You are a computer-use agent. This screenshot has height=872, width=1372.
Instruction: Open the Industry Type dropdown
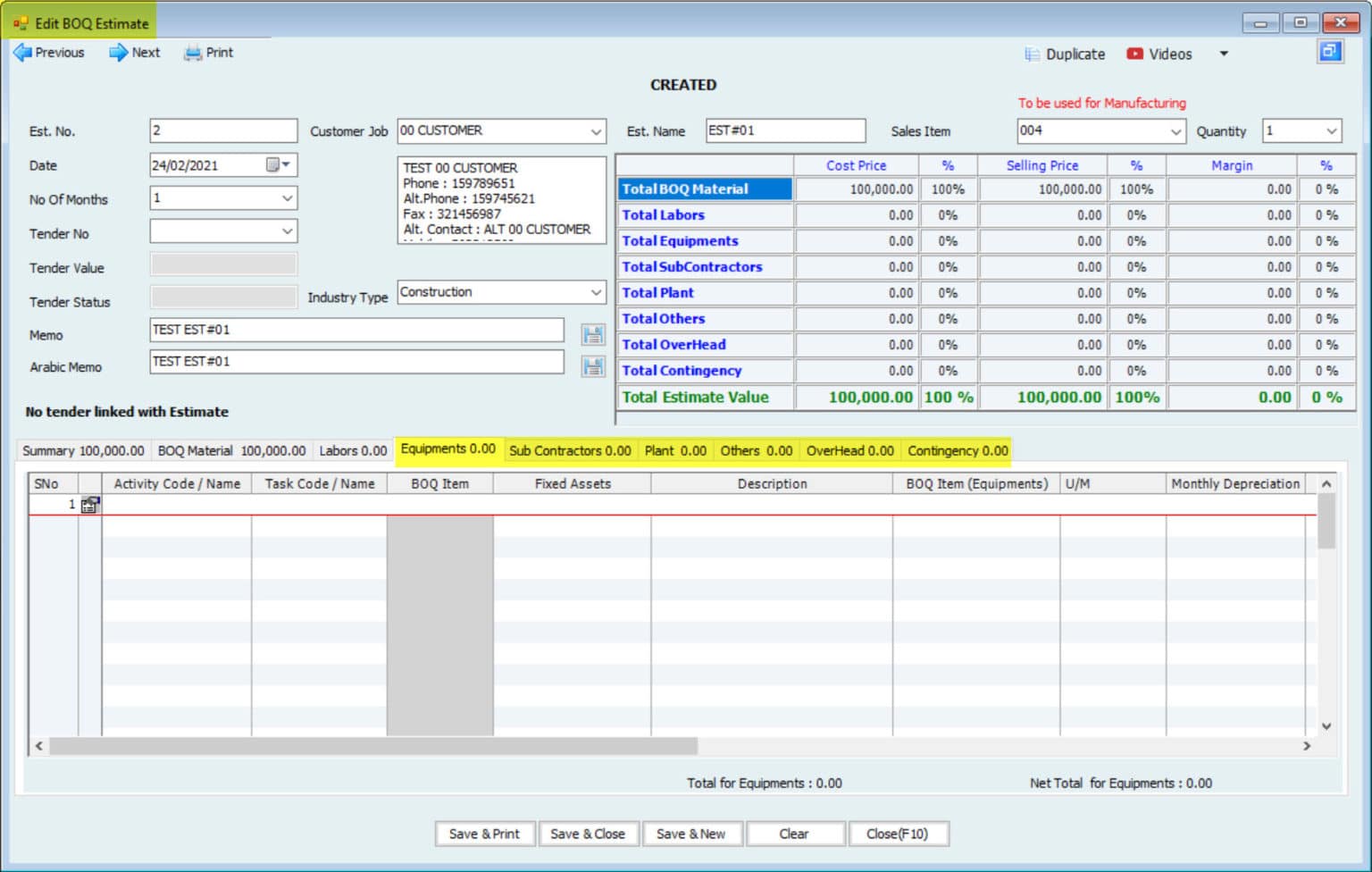pos(596,292)
